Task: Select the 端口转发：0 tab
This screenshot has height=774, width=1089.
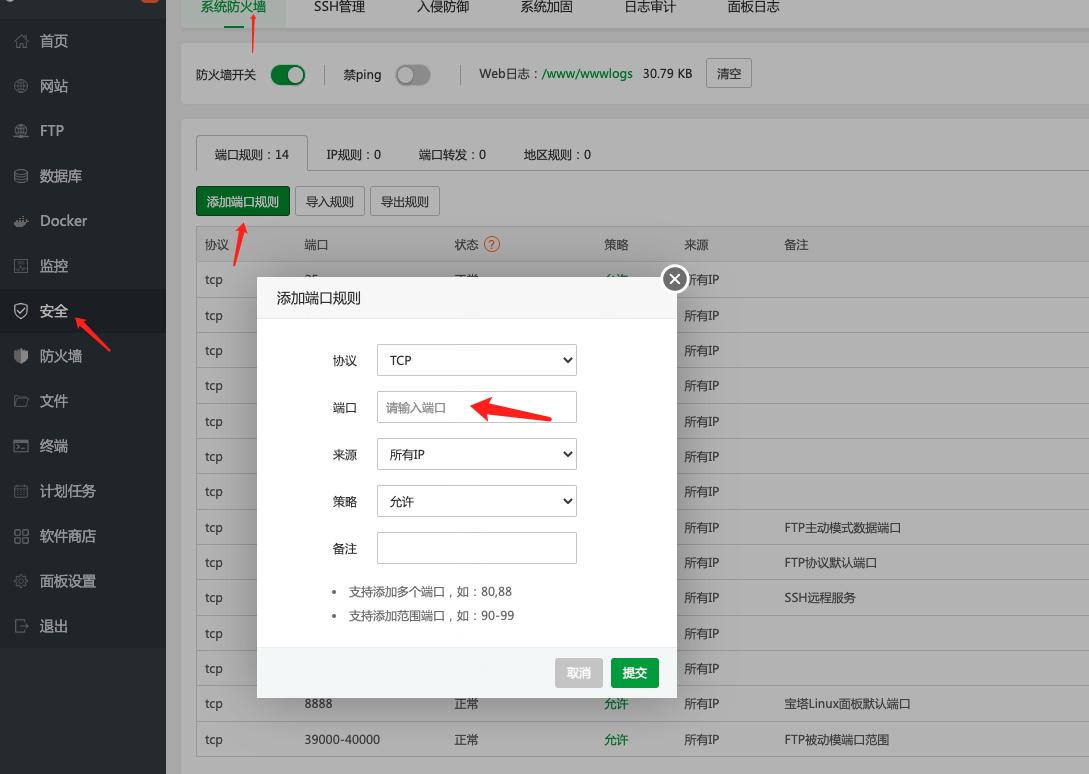Action: [452, 154]
